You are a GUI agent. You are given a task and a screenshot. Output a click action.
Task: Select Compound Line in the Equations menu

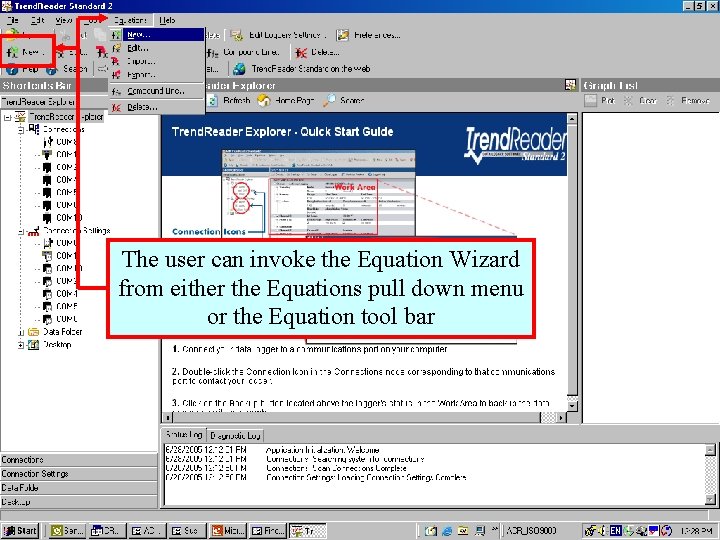click(x=157, y=91)
